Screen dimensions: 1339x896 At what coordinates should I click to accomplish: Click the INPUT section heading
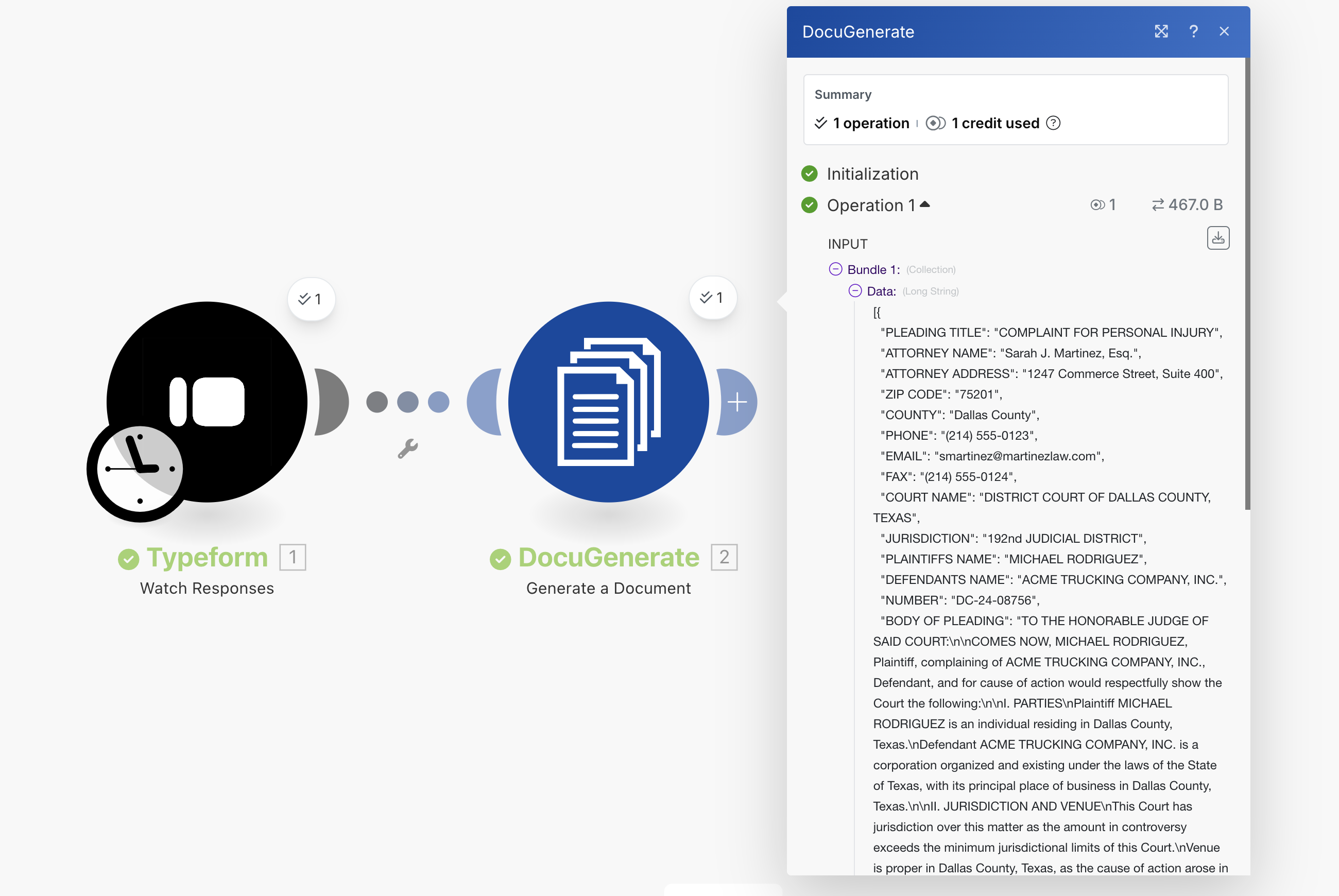pyautogui.click(x=848, y=244)
